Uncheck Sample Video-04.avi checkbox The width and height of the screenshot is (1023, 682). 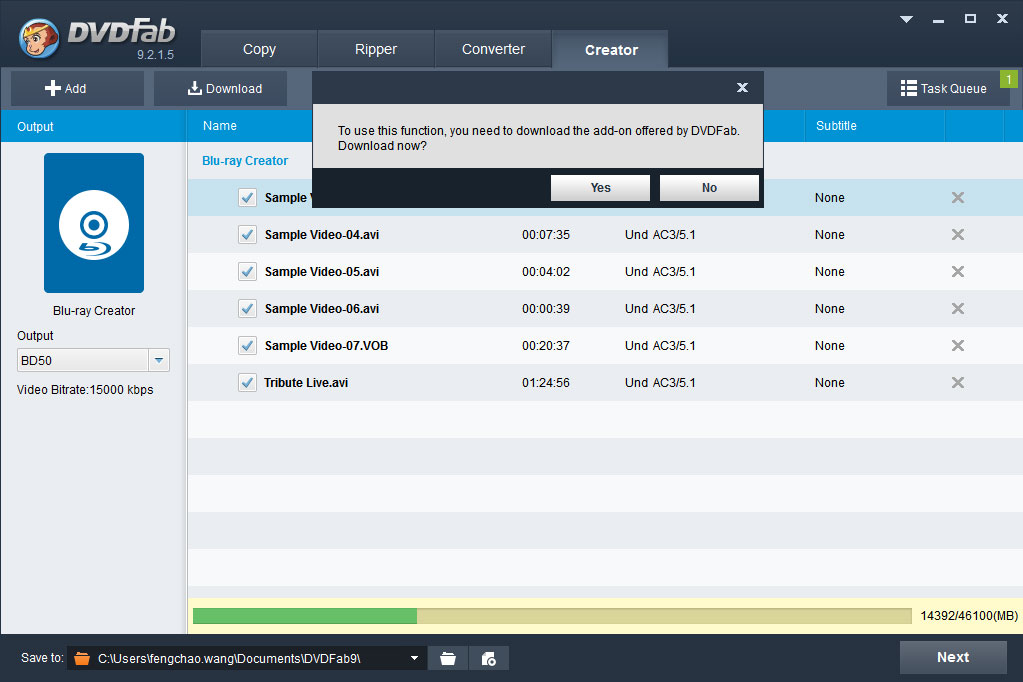(247, 234)
